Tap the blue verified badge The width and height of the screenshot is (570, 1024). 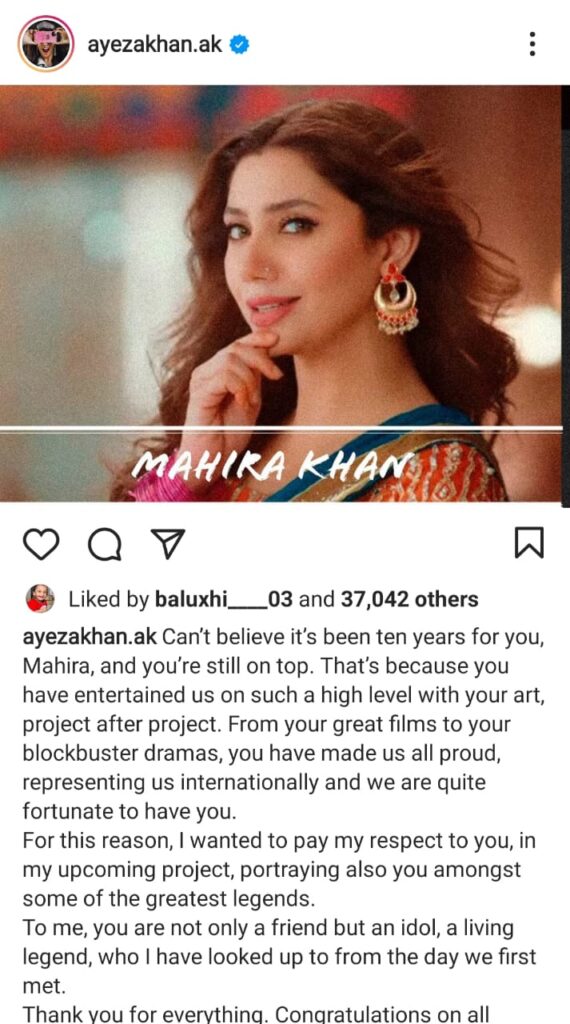point(240,45)
